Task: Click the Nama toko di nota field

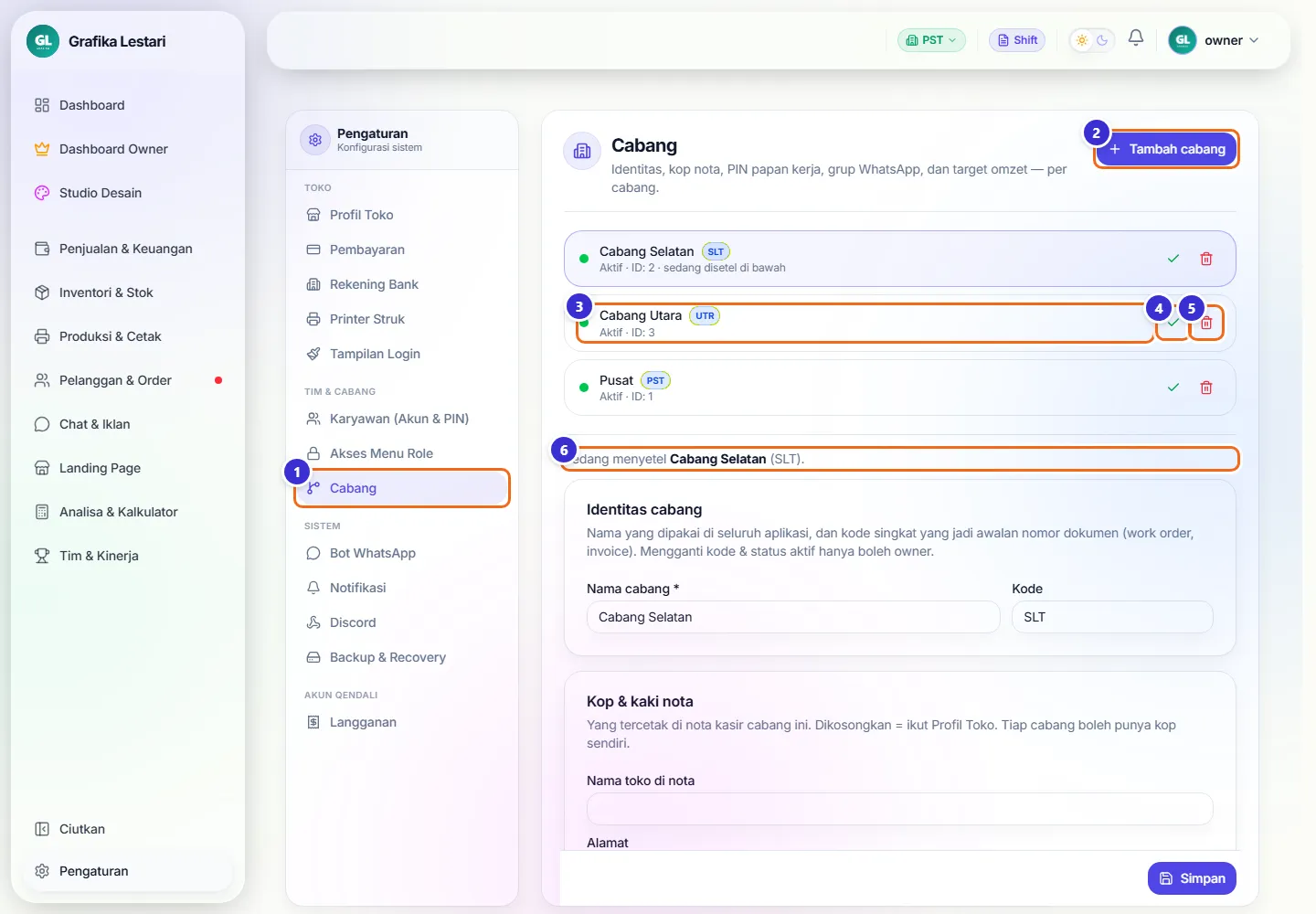Action: [x=899, y=809]
